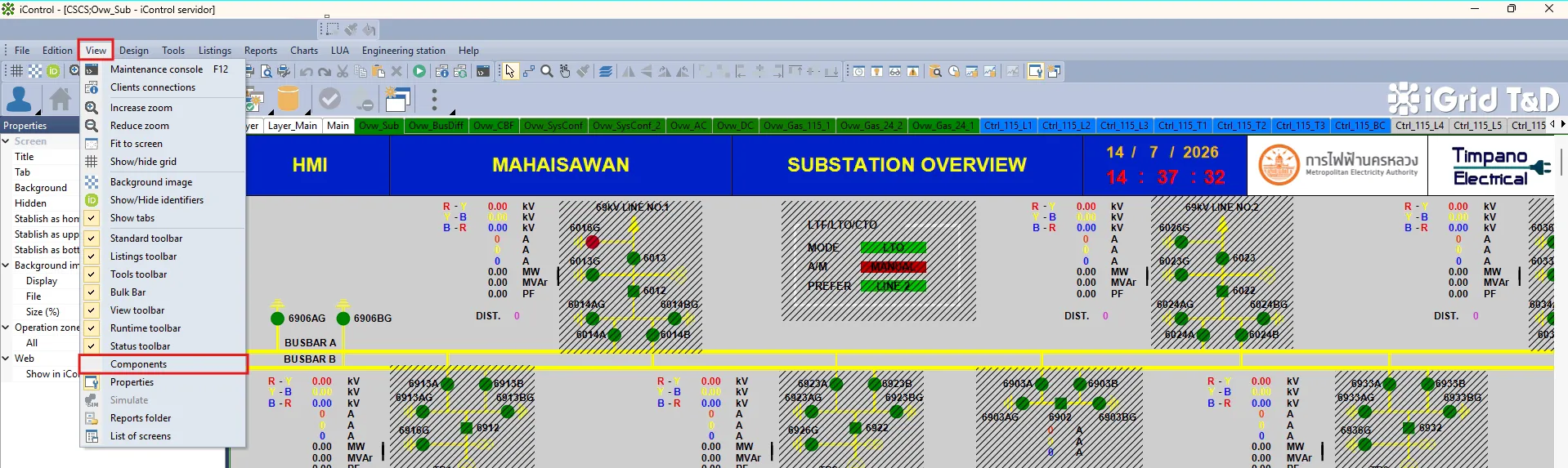Click the clock history toolbar icon
This screenshot has width=1568, height=468.
954,72
